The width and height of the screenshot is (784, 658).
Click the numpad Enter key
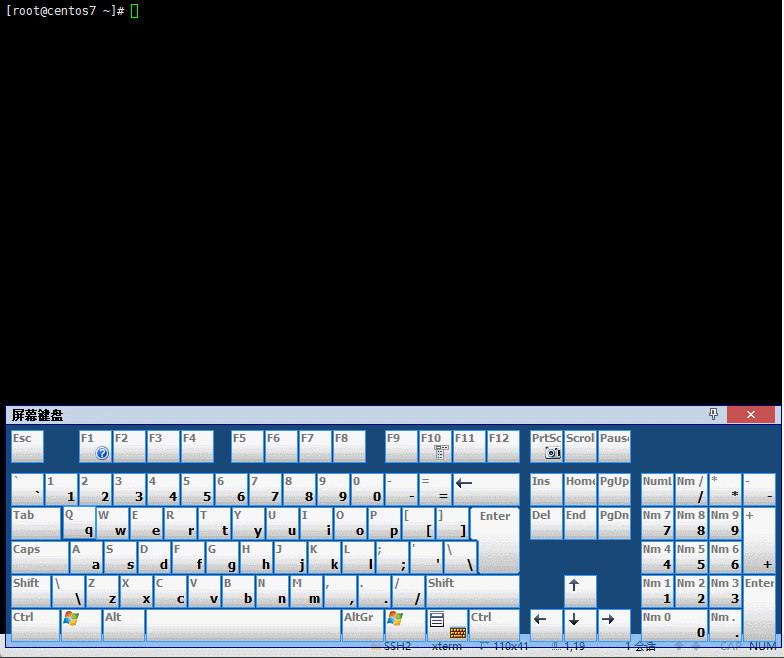759,608
